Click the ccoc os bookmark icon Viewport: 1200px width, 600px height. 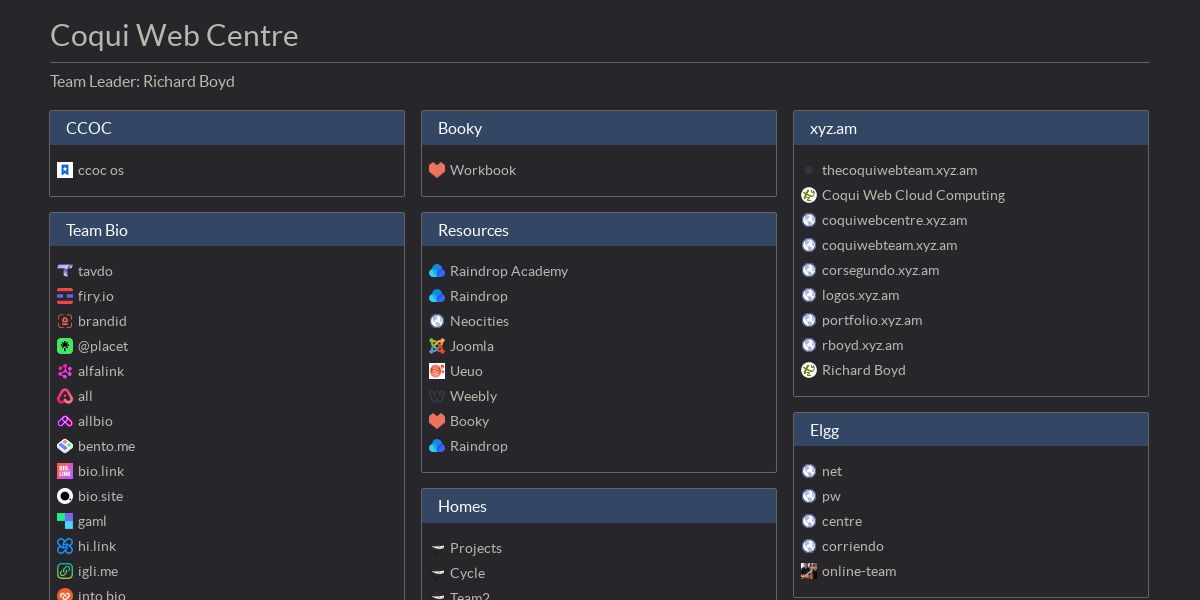pos(65,170)
